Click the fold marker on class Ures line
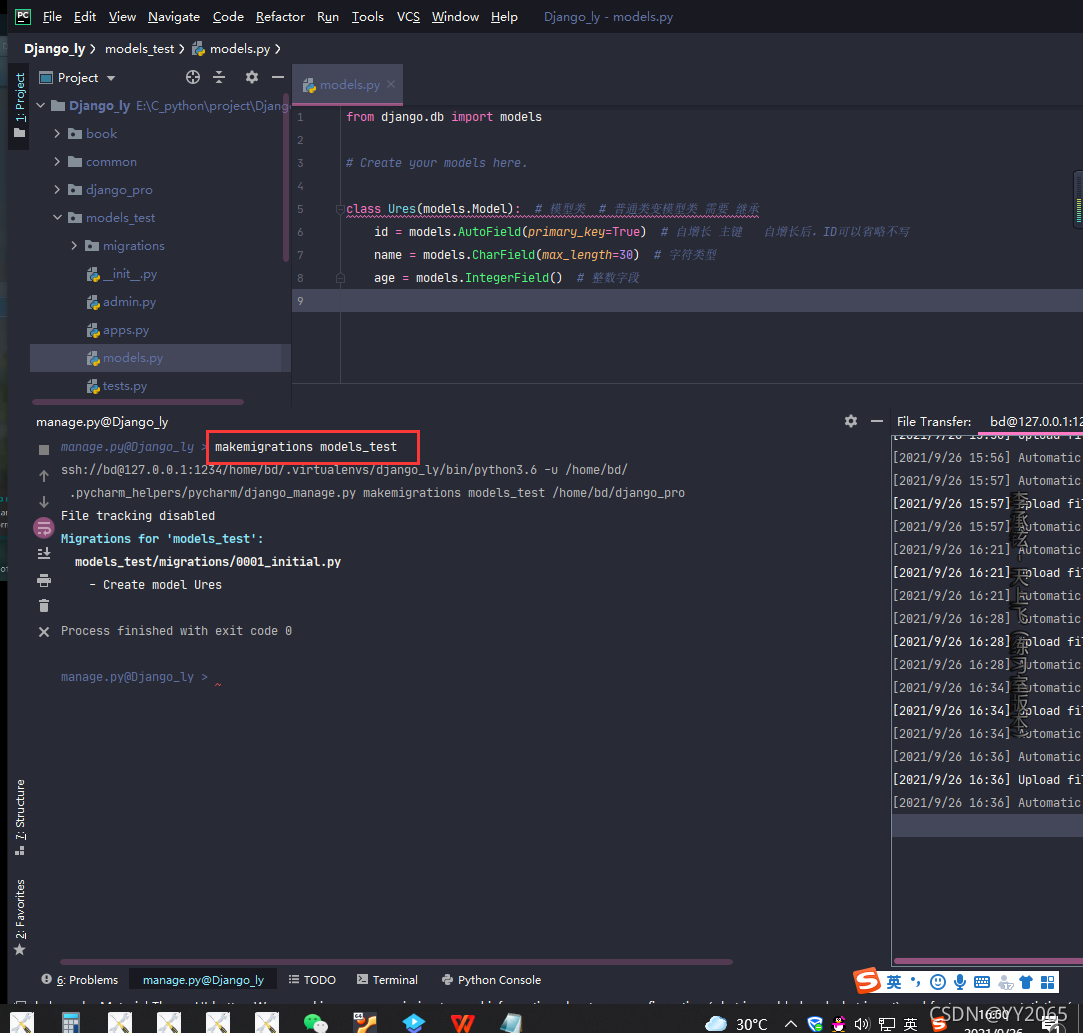This screenshot has width=1083, height=1033. click(x=341, y=209)
